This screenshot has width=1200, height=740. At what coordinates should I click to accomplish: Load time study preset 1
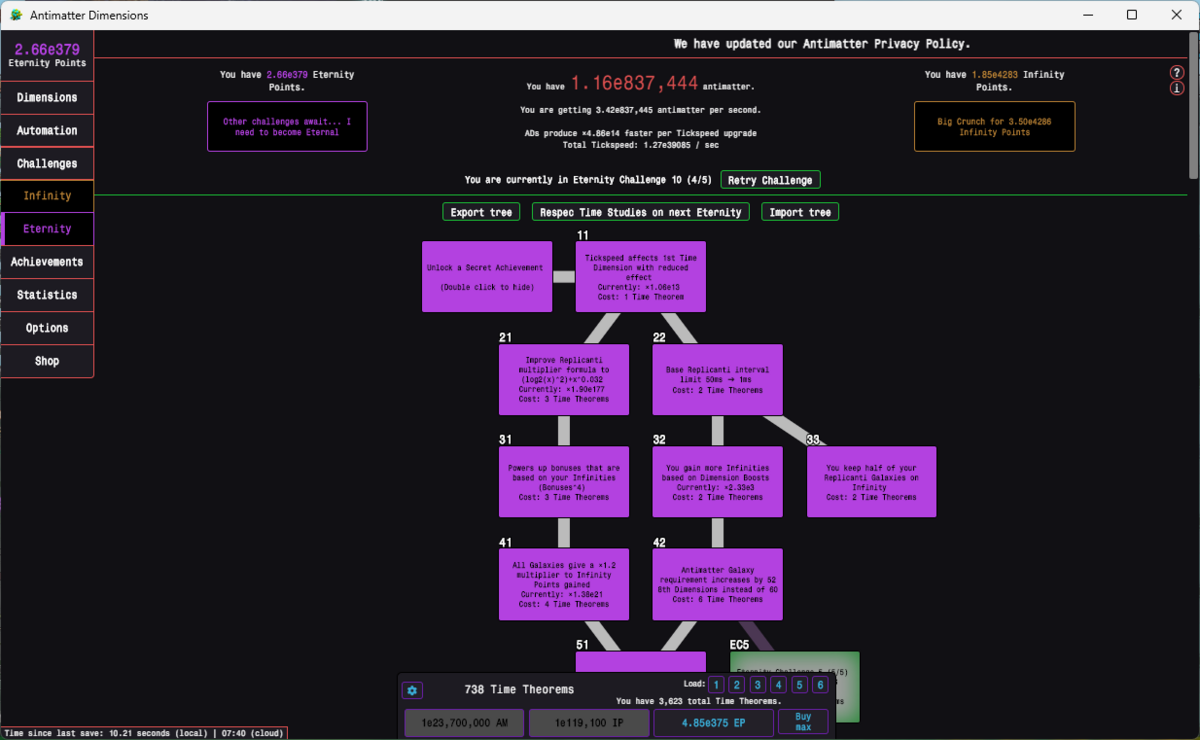click(x=715, y=685)
